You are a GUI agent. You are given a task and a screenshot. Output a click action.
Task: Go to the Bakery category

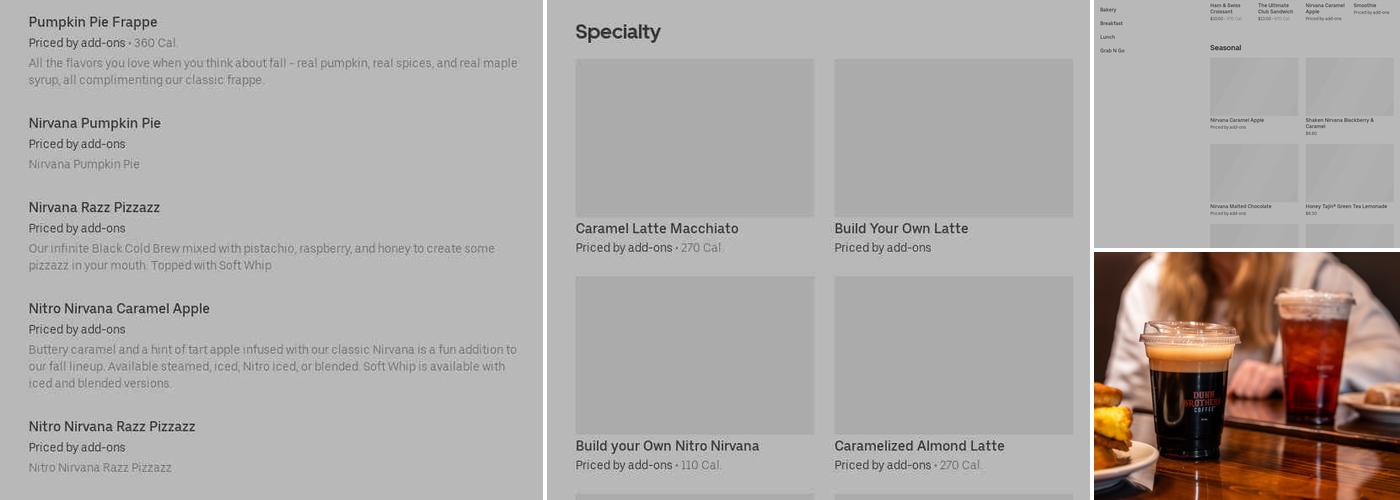coord(1108,10)
